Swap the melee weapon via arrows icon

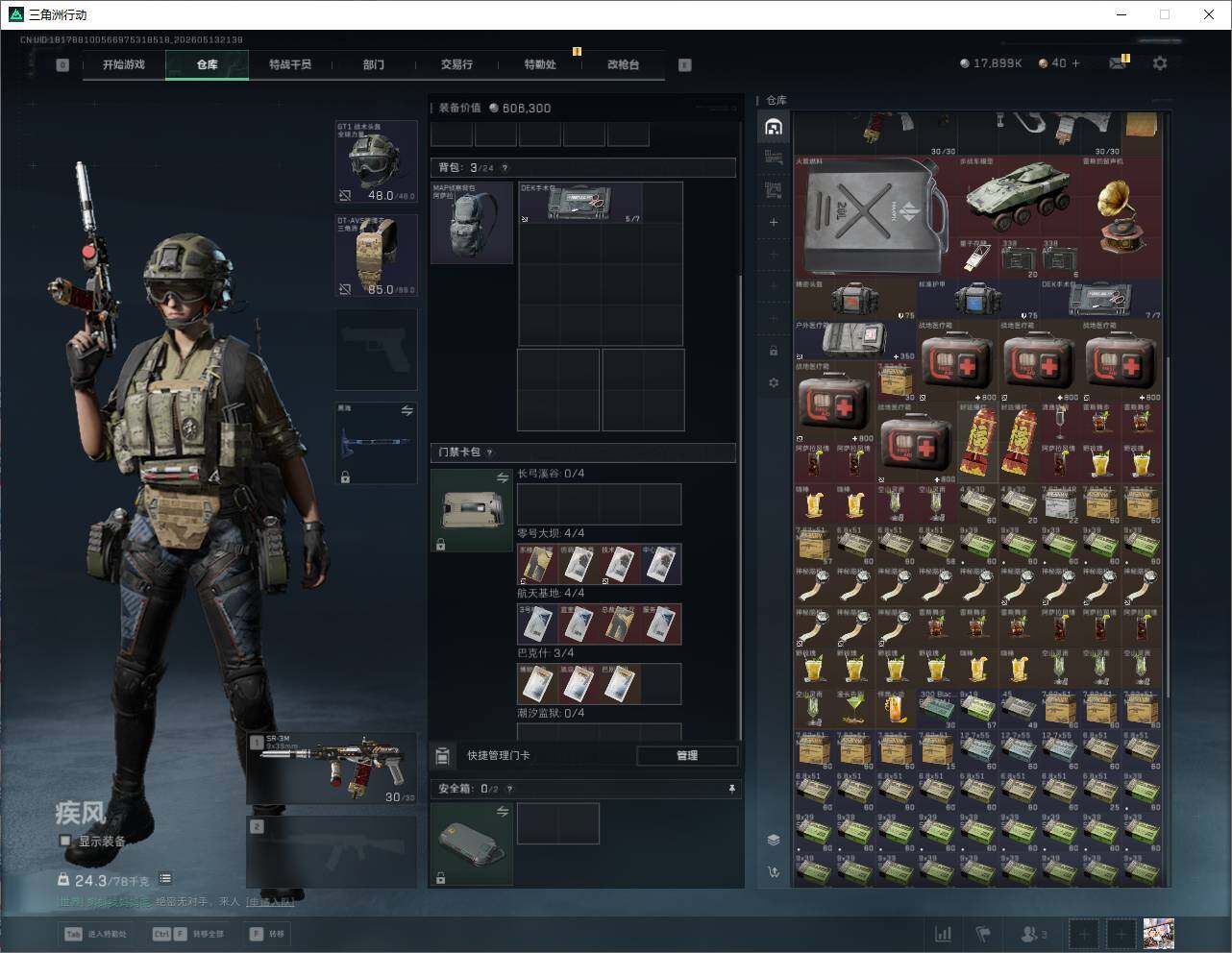pyautogui.click(x=407, y=410)
